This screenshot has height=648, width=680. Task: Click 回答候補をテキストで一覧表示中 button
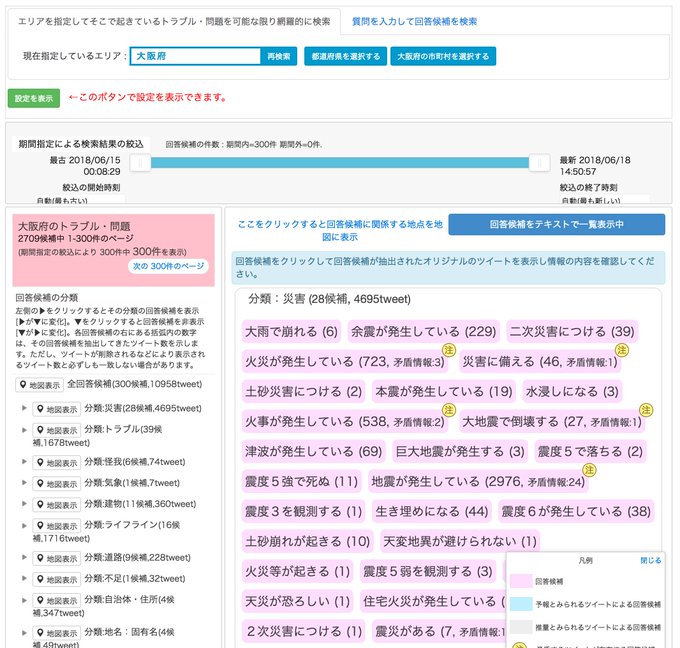tap(557, 224)
